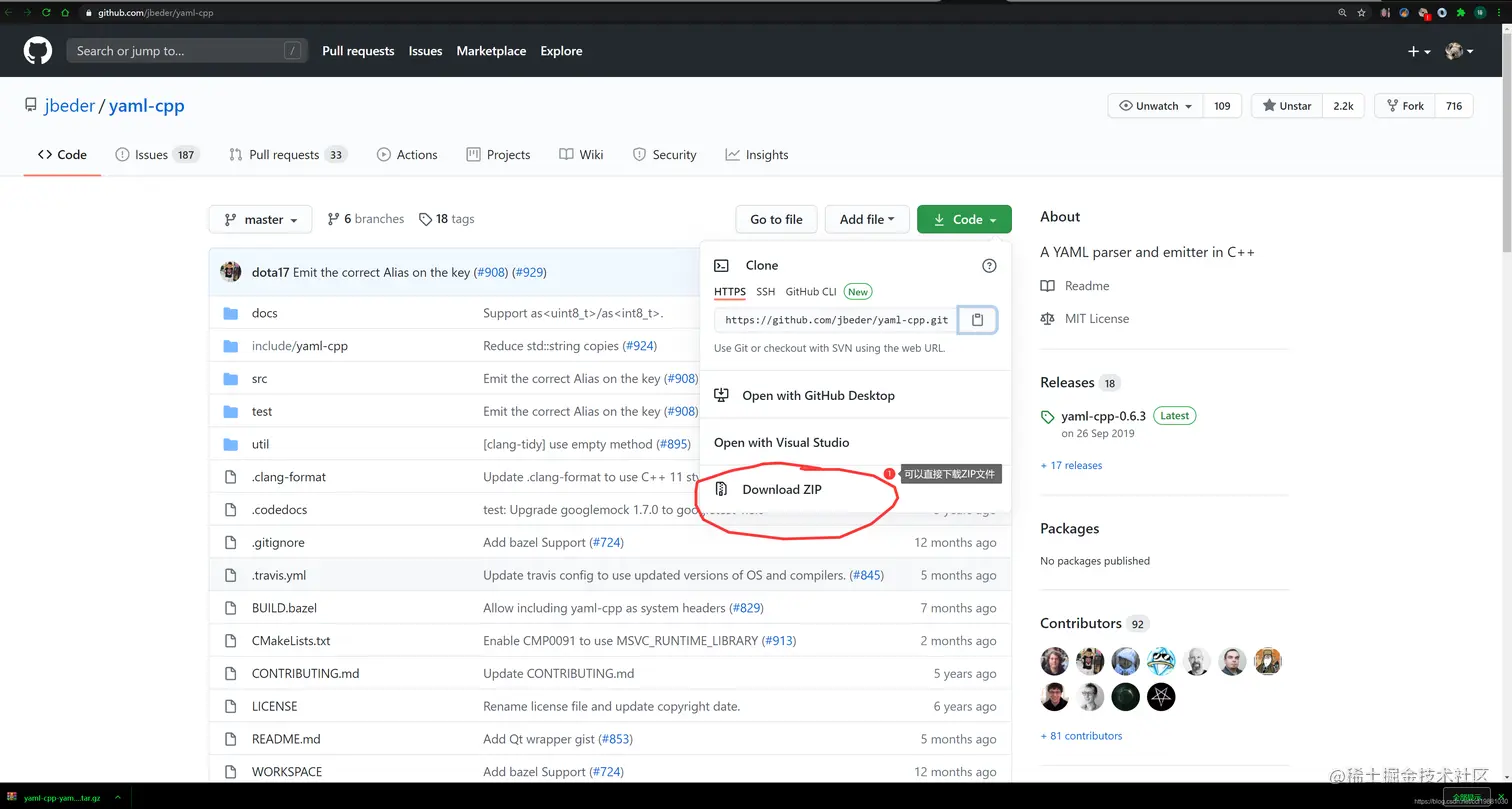Click the LICENSE file icon

click(231, 706)
